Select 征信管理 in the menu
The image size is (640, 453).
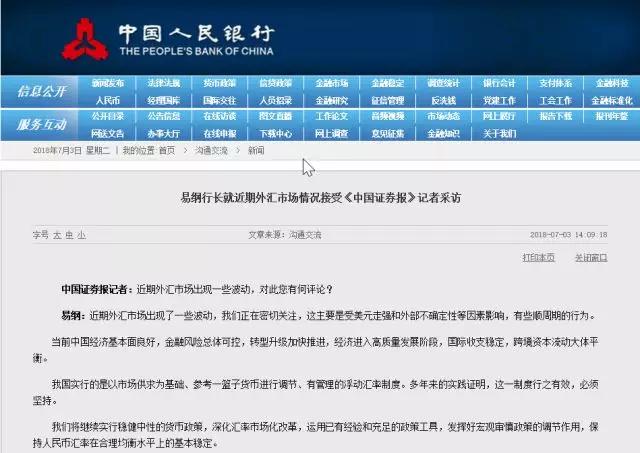[x=388, y=100]
